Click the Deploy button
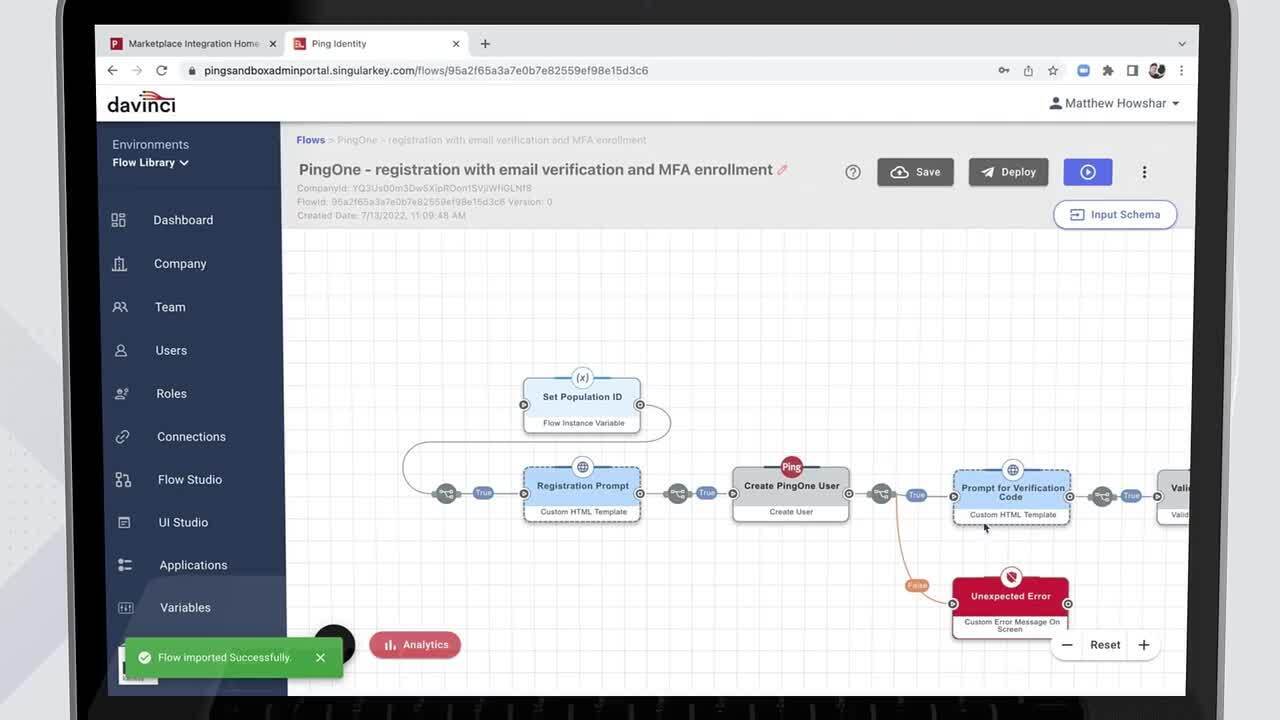 click(1008, 172)
